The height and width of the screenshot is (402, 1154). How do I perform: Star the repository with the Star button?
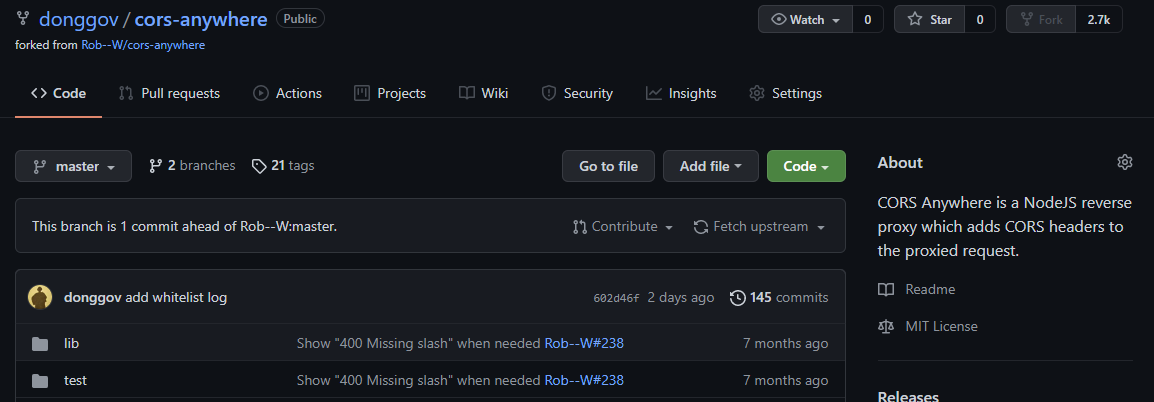(x=930, y=20)
